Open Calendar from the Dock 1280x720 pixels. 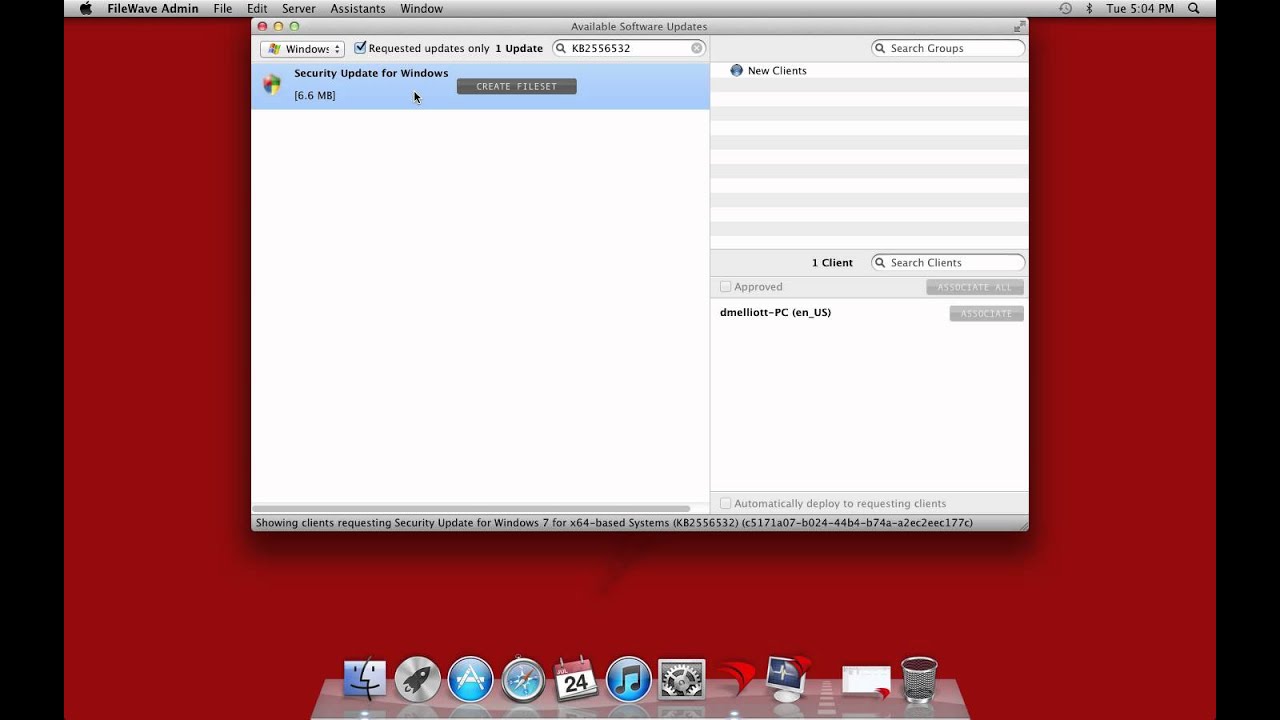pos(576,679)
